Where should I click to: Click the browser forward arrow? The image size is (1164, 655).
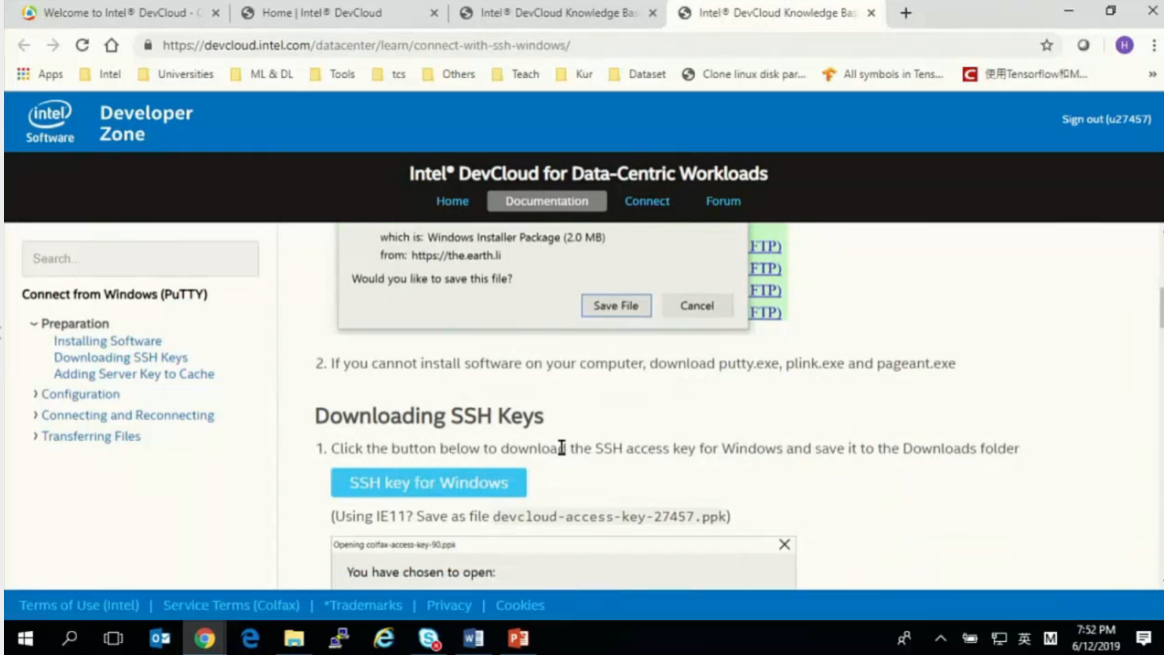[53, 45]
